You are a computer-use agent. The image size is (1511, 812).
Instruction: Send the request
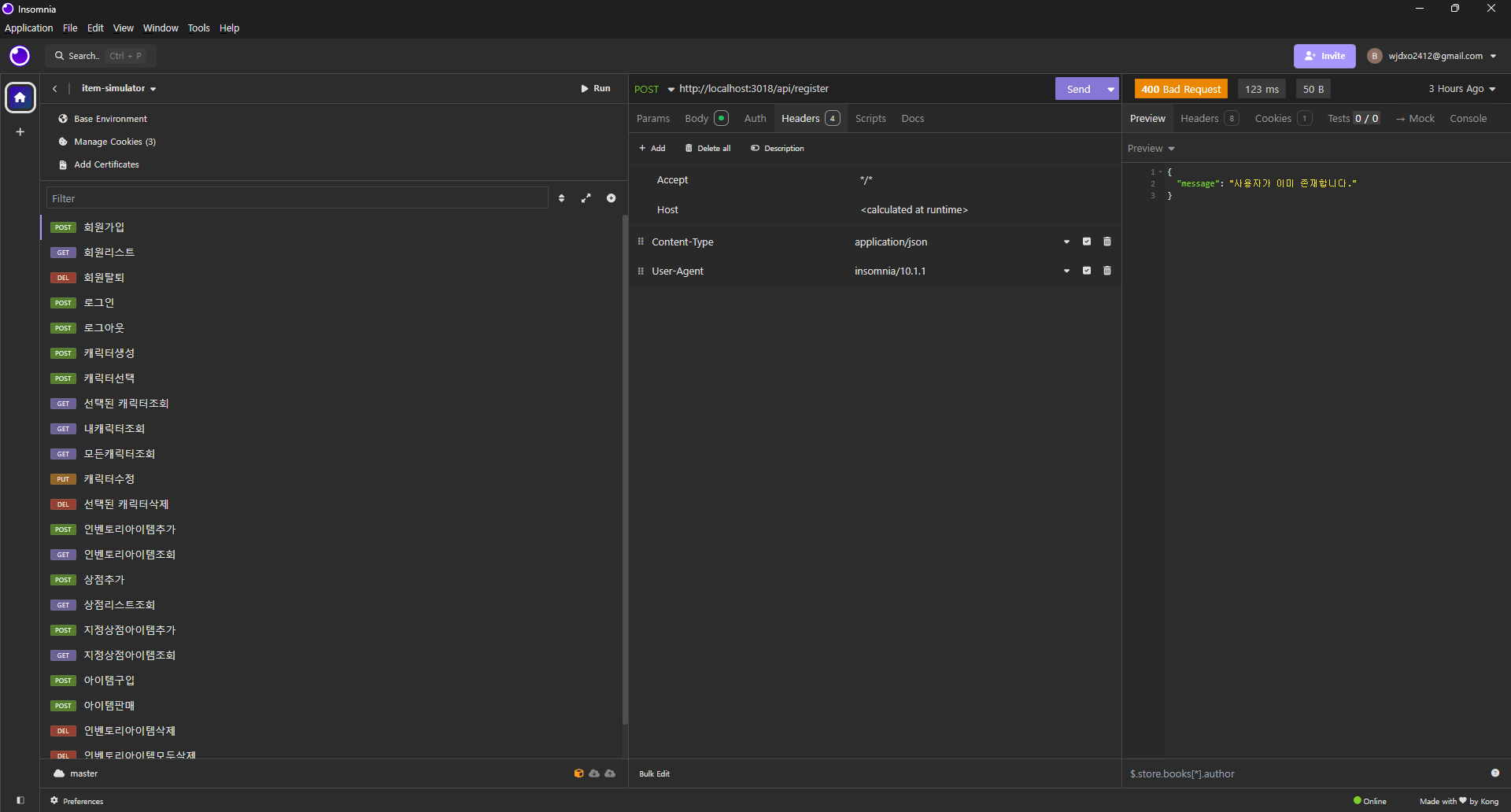[1079, 89]
